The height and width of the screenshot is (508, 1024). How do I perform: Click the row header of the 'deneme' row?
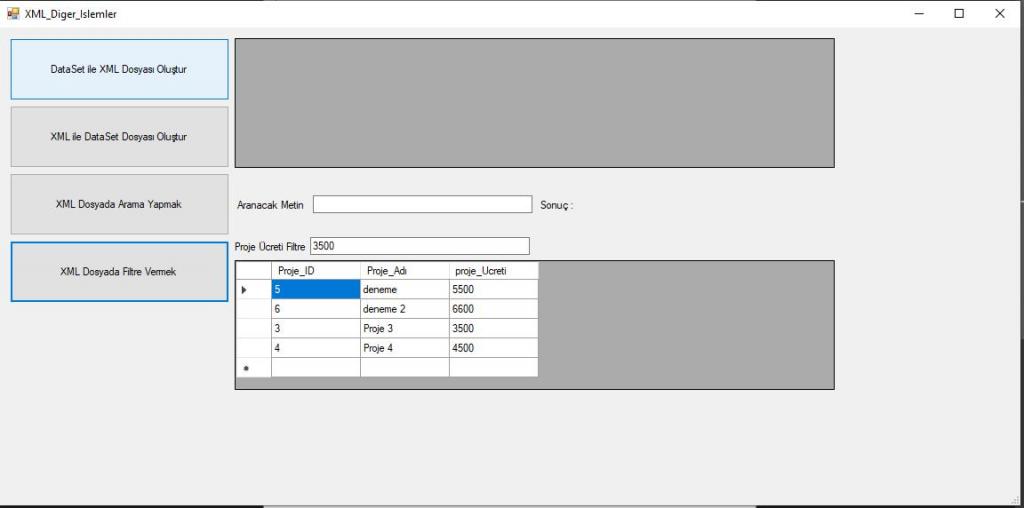[x=253, y=289]
